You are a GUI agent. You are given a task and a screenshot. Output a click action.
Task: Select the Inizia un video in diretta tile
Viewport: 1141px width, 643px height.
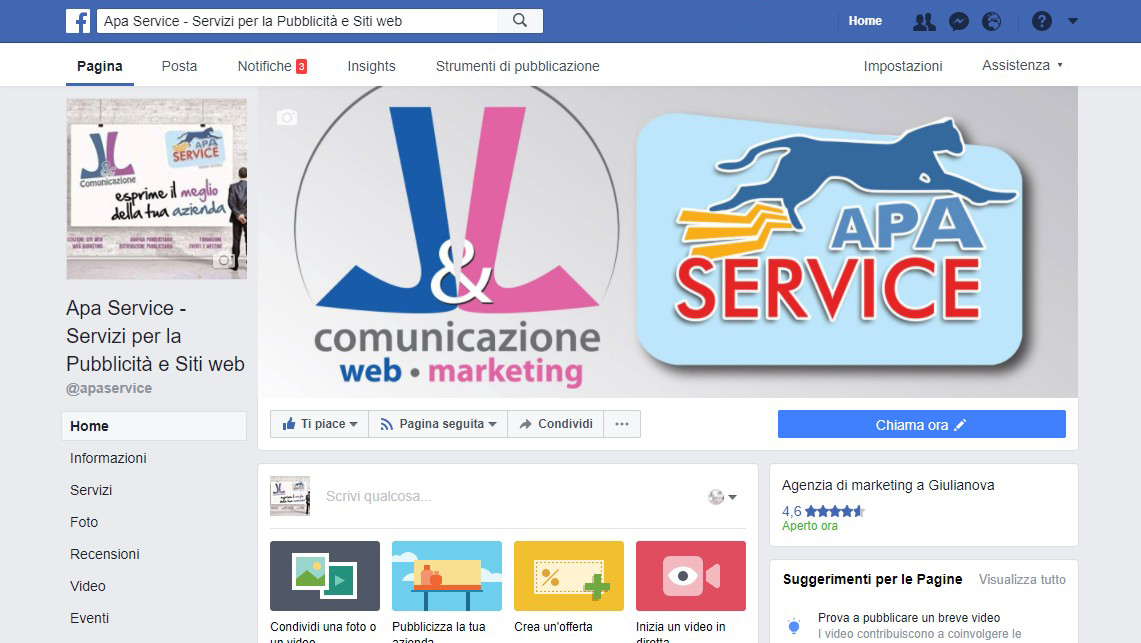691,591
